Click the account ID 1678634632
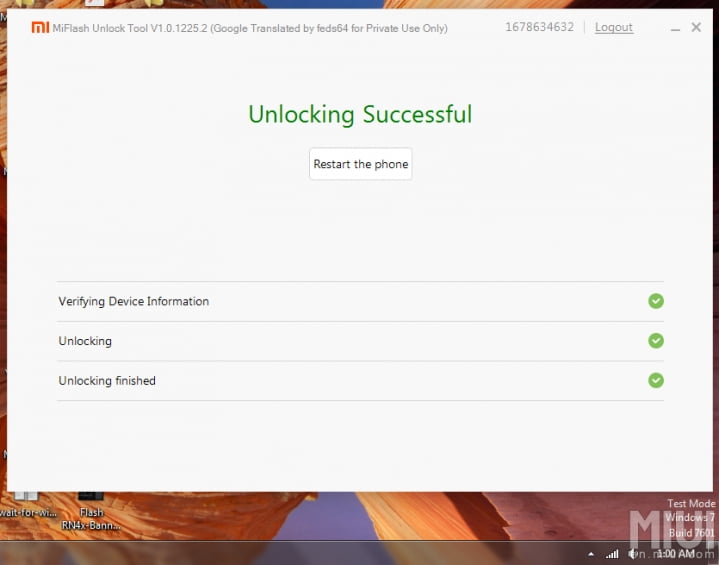This screenshot has height=565, width=719. (x=539, y=27)
